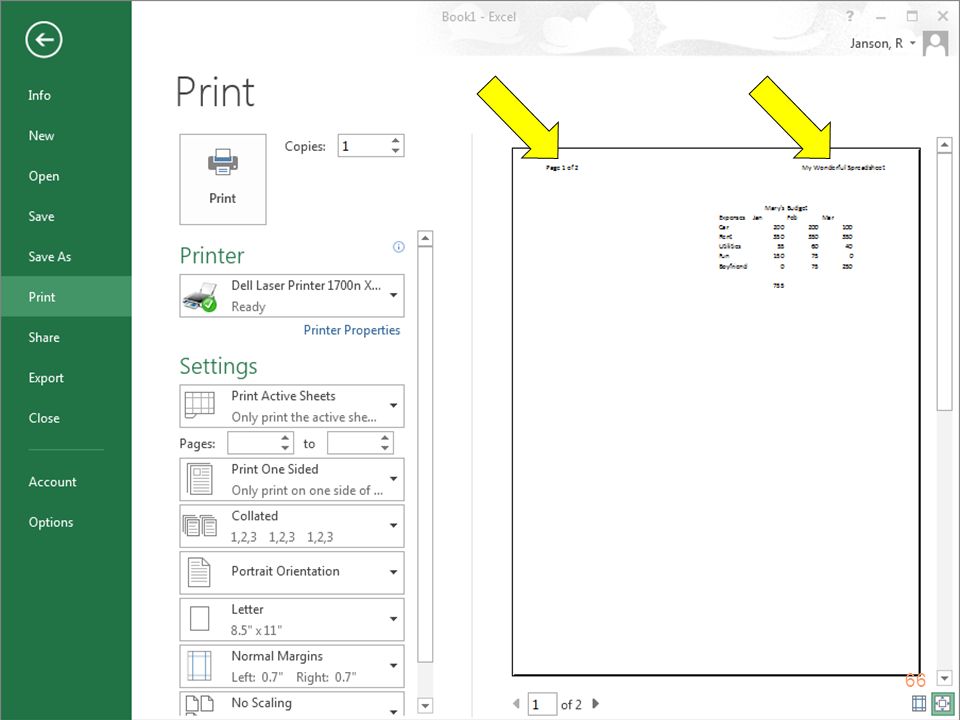Click Close in the backstage menu

[x=43, y=418]
